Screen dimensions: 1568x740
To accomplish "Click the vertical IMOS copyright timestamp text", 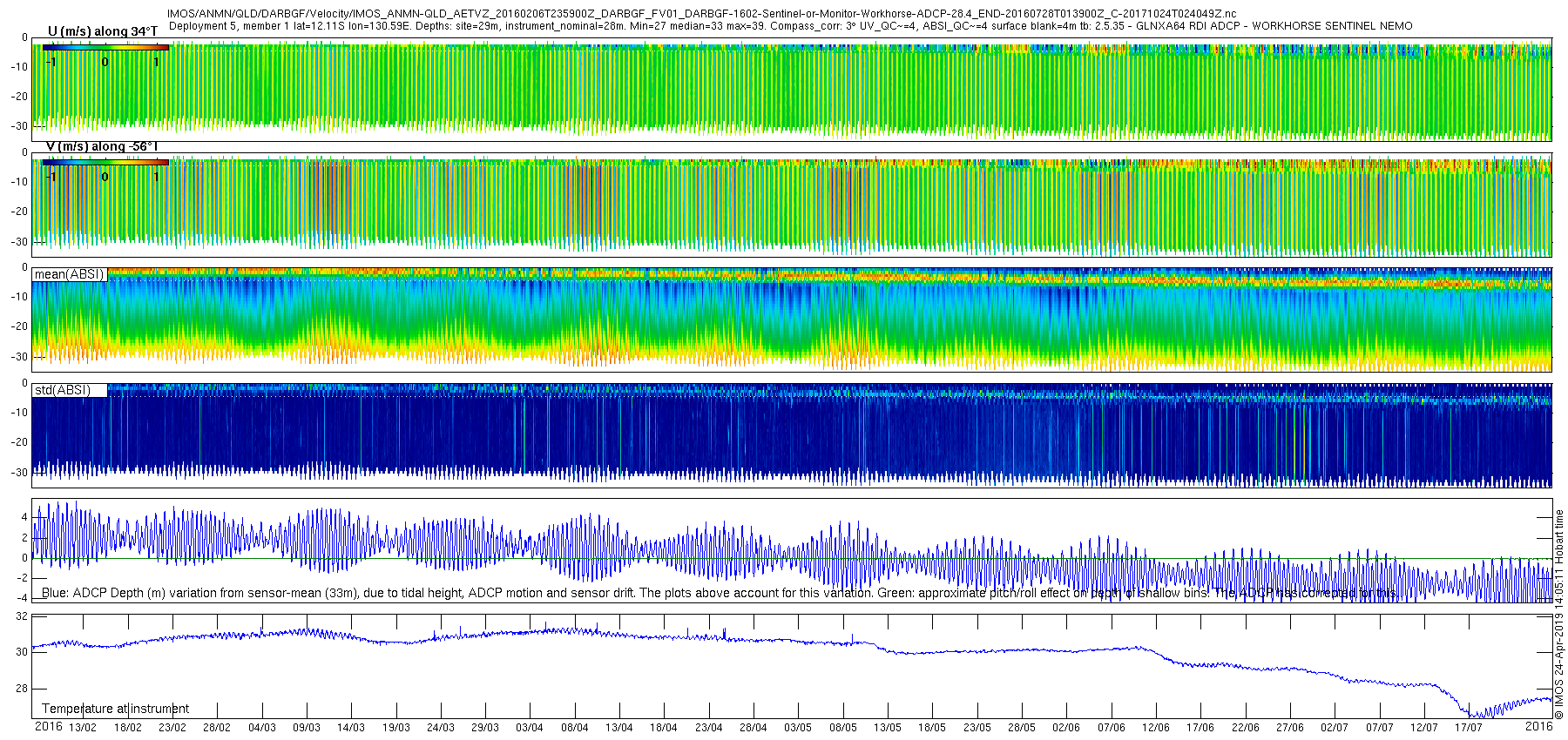I will pyautogui.click(x=1559, y=614).
